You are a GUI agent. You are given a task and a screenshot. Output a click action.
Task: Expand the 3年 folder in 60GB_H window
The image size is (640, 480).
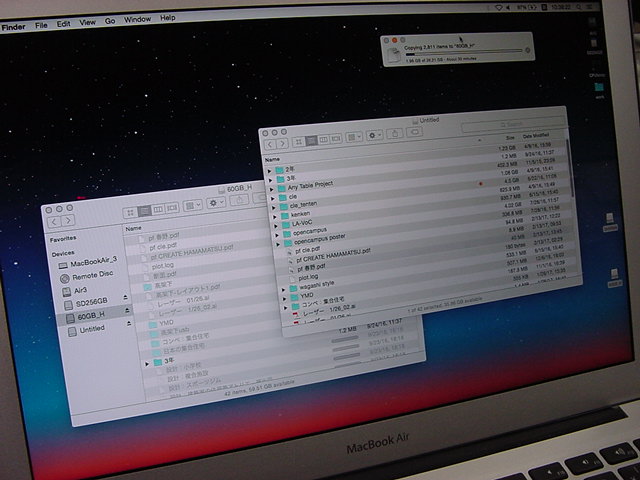click(147, 364)
